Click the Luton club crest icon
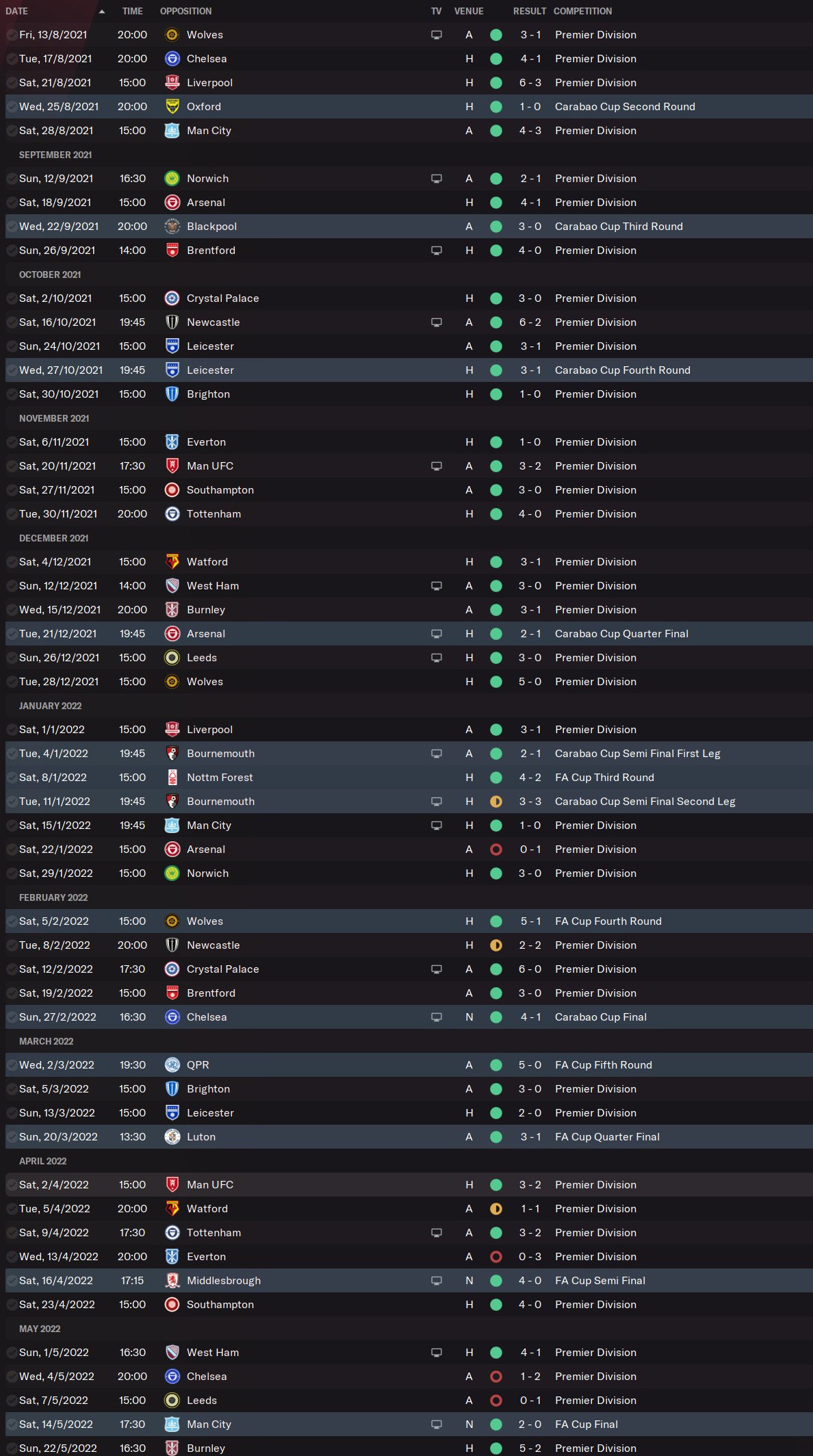The height and width of the screenshot is (1456, 813). coord(172,1137)
